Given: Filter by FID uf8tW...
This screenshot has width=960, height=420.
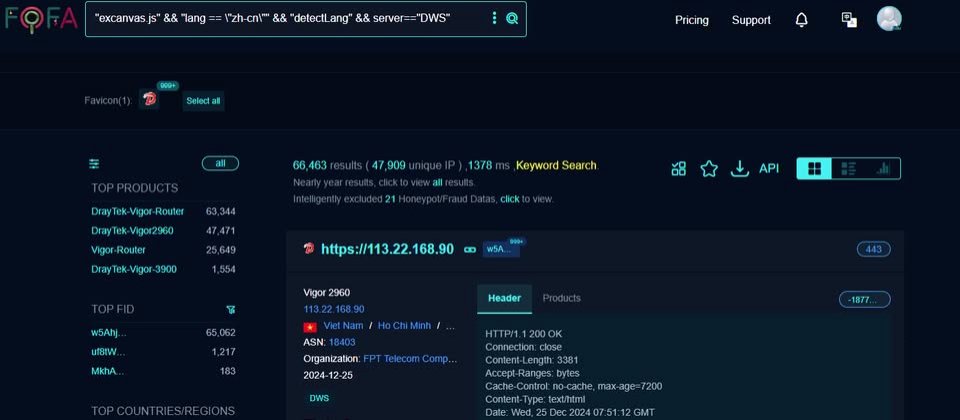Looking at the screenshot, I should coord(108,351).
